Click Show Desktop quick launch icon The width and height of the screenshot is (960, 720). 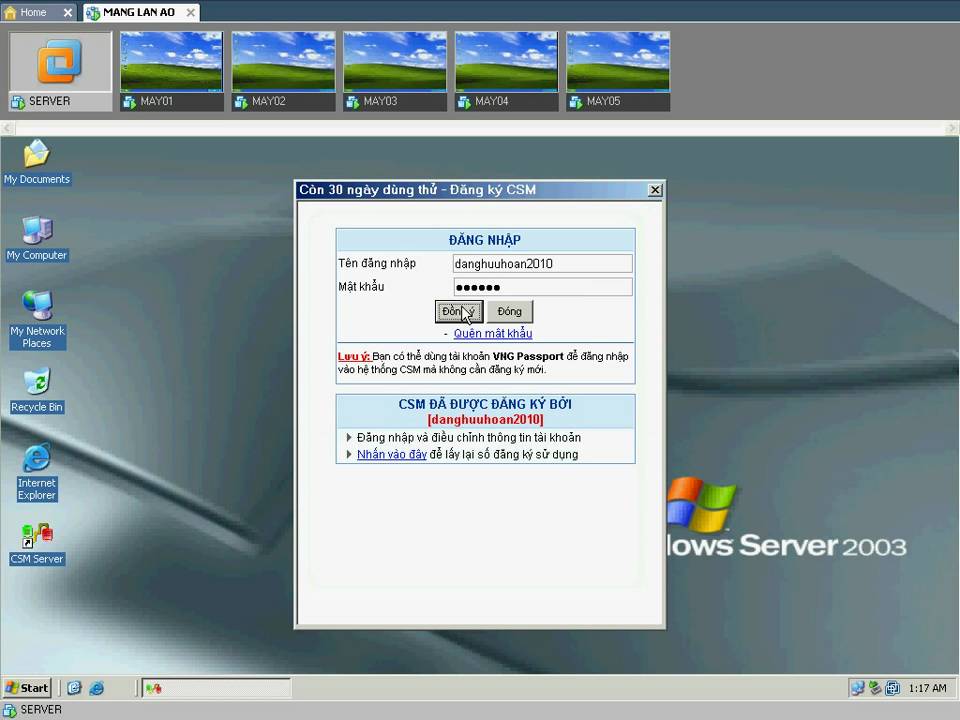click(x=74, y=688)
